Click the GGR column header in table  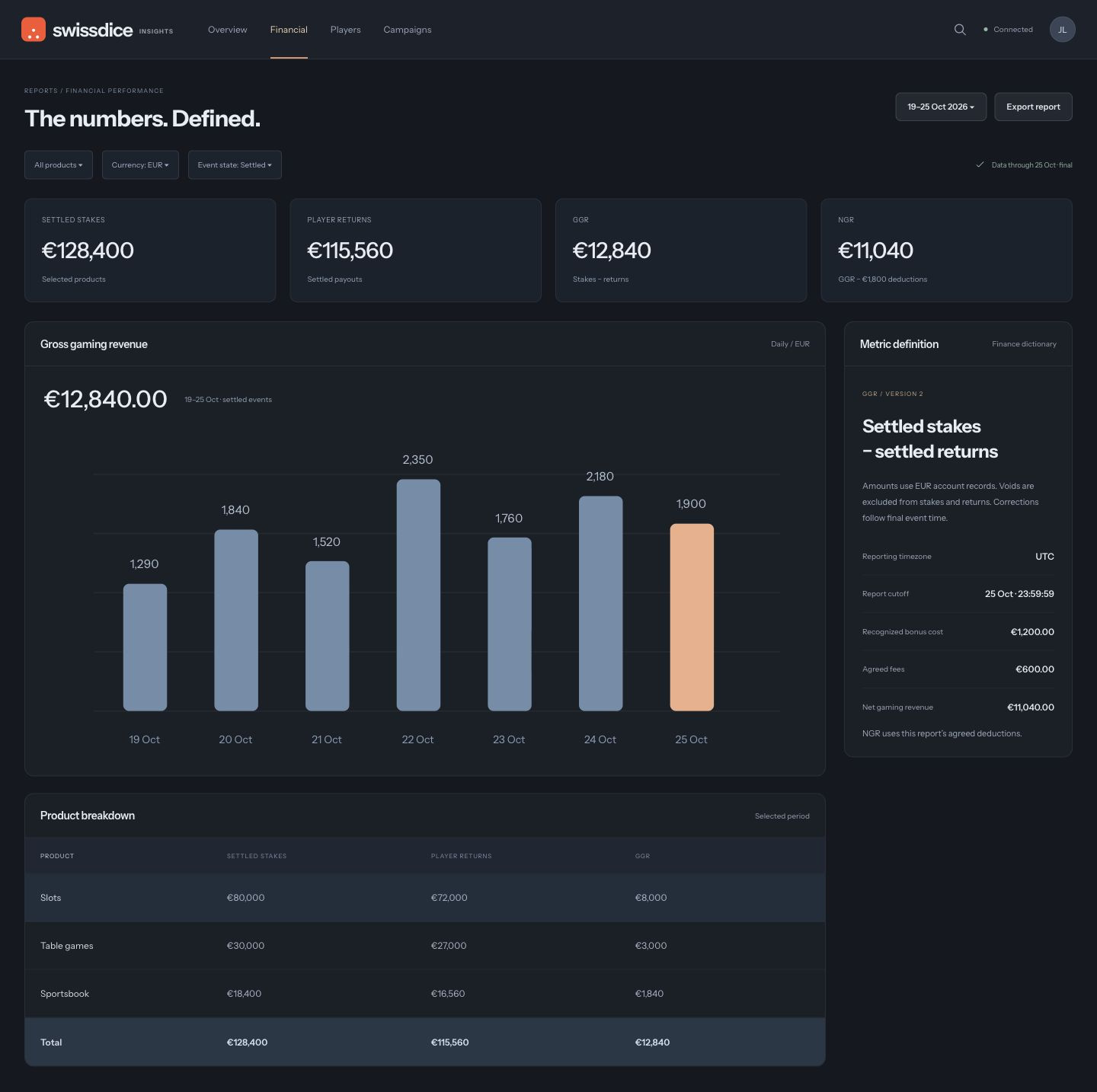coord(643,856)
